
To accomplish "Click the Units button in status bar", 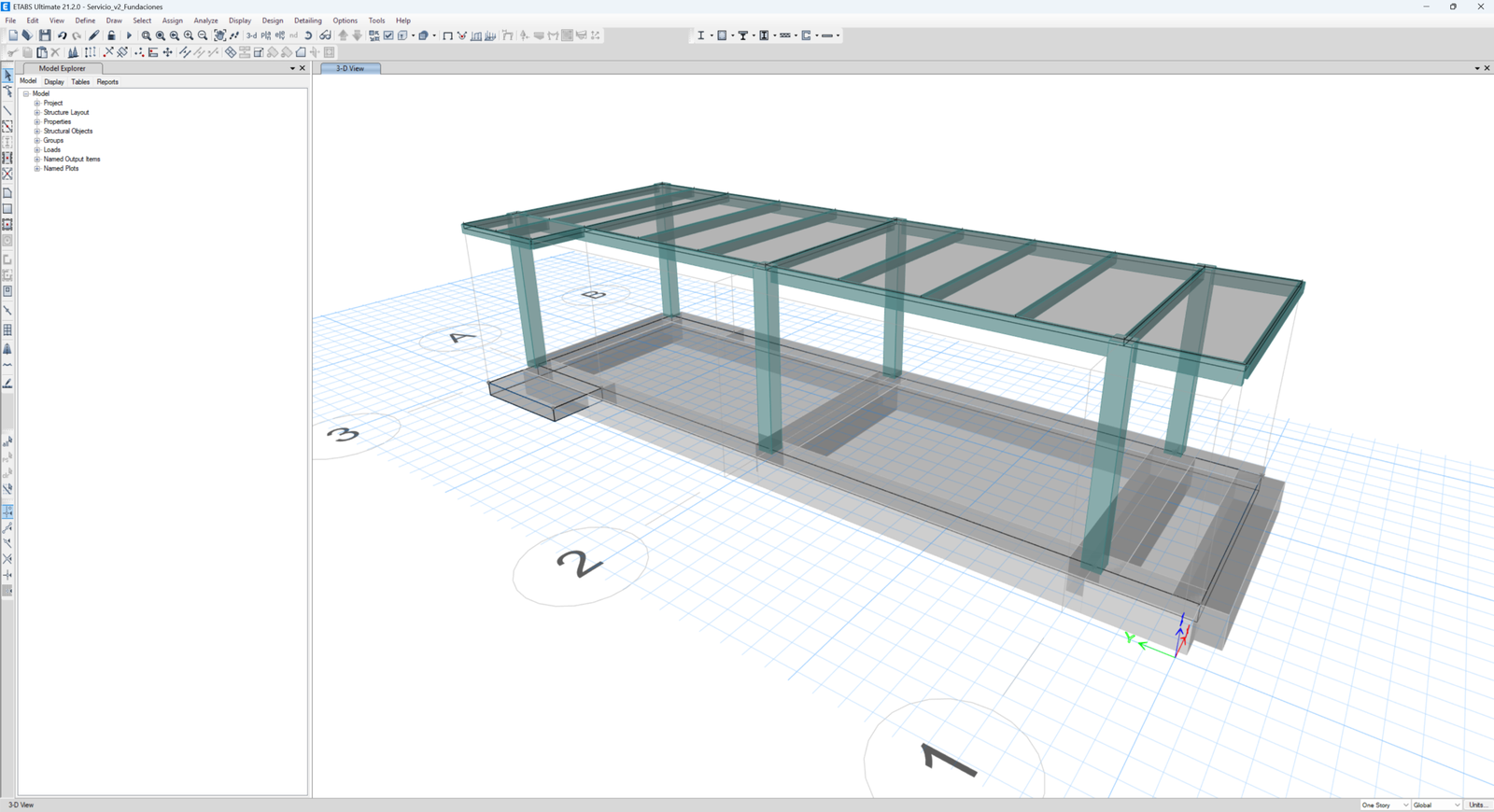I will tap(1477, 805).
